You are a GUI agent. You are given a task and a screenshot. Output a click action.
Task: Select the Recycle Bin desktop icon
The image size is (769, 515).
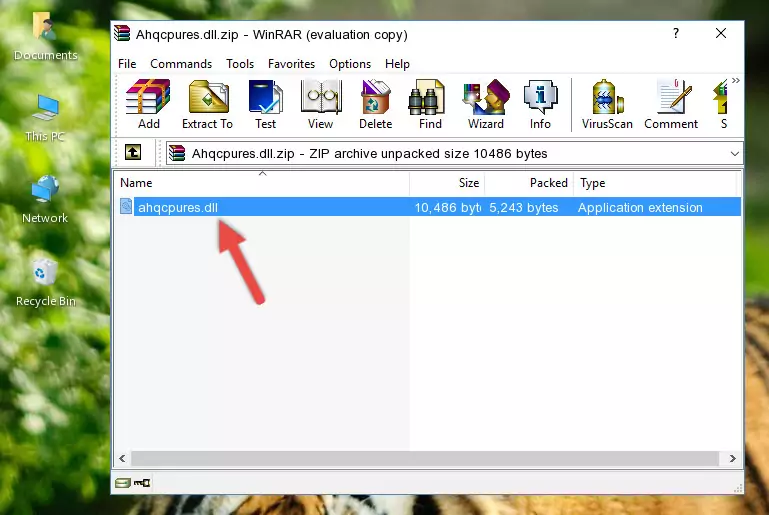[x=46, y=283]
